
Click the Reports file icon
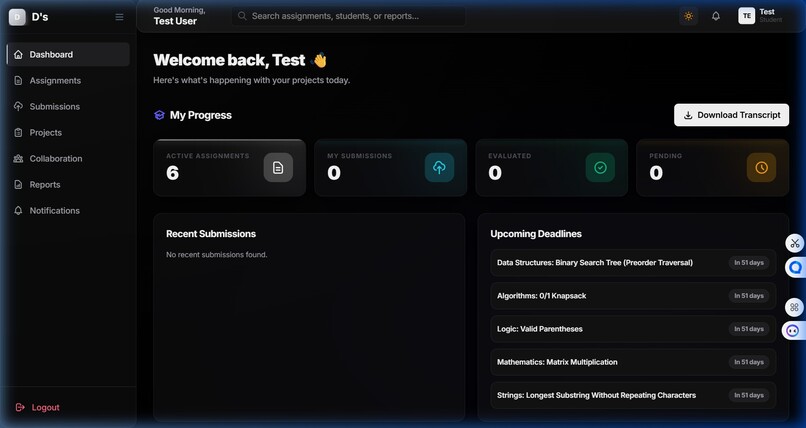tap(19, 184)
